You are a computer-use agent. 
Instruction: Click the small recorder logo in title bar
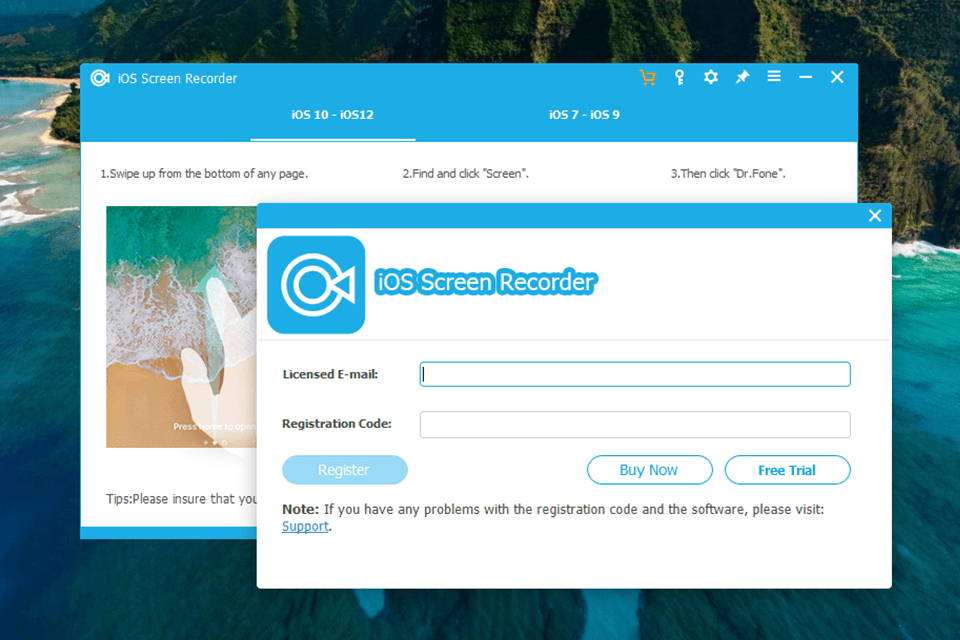coord(100,78)
